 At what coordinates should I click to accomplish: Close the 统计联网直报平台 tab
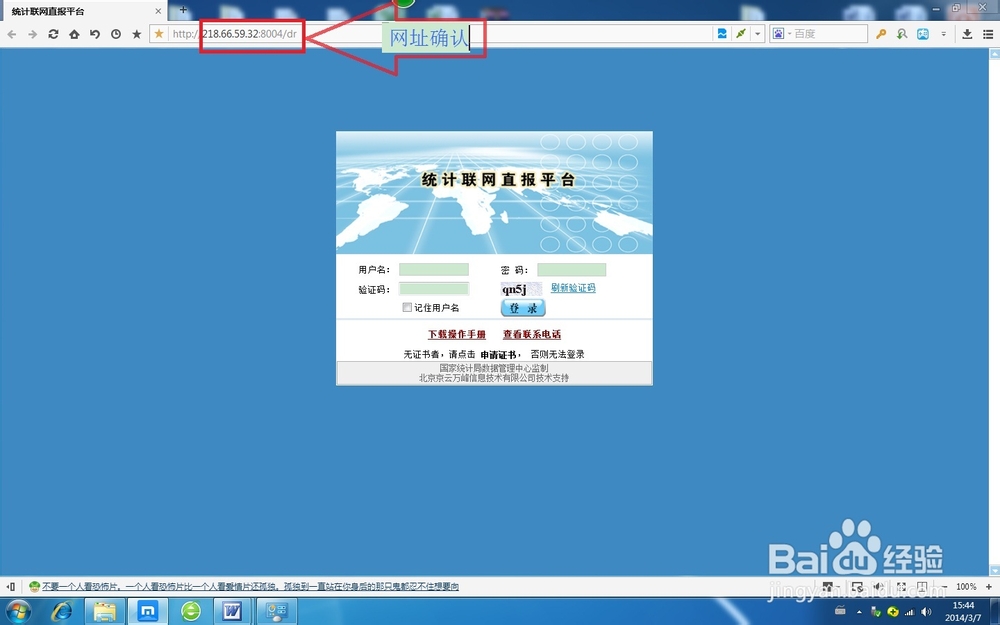coord(158,11)
